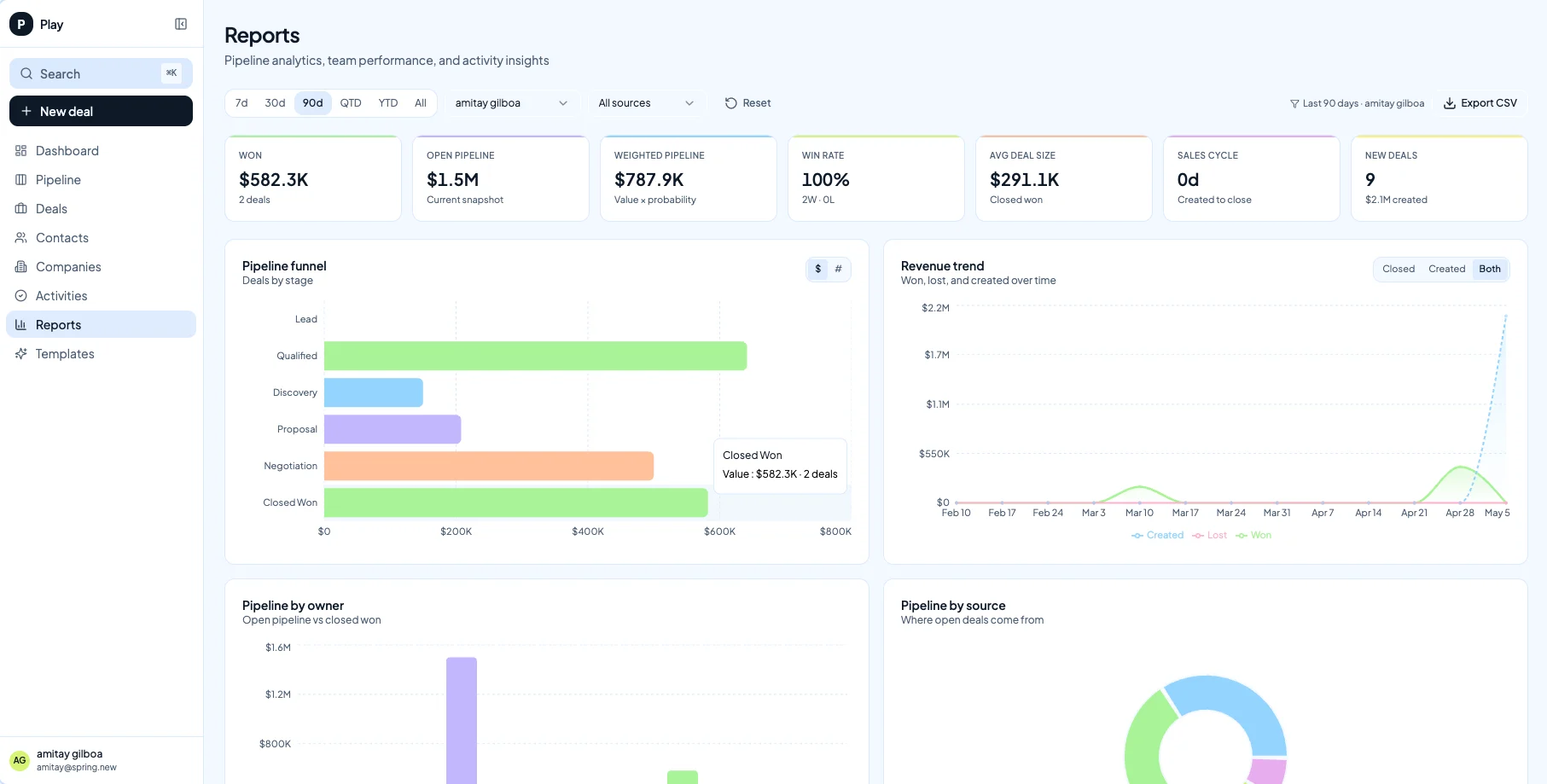Click the AG user avatar
The width and height of the screenshot is (1547, 784).
[x=20, y=760]
